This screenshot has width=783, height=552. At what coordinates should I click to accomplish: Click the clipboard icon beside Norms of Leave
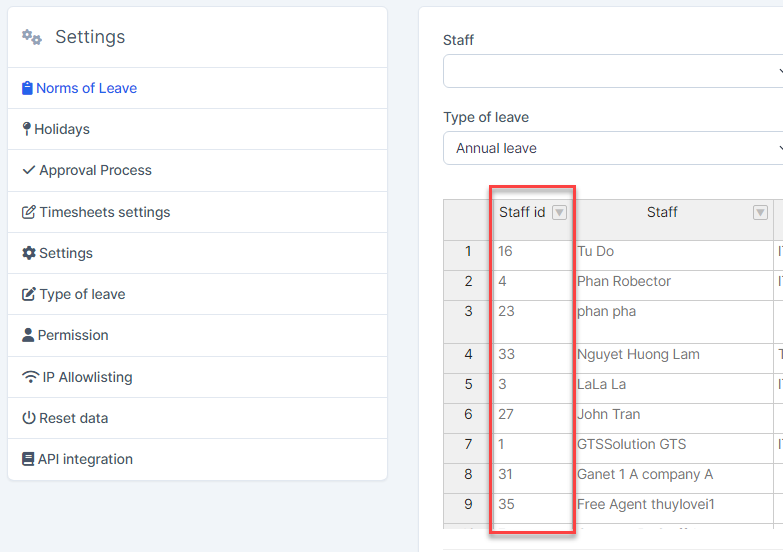coord(27,88)
